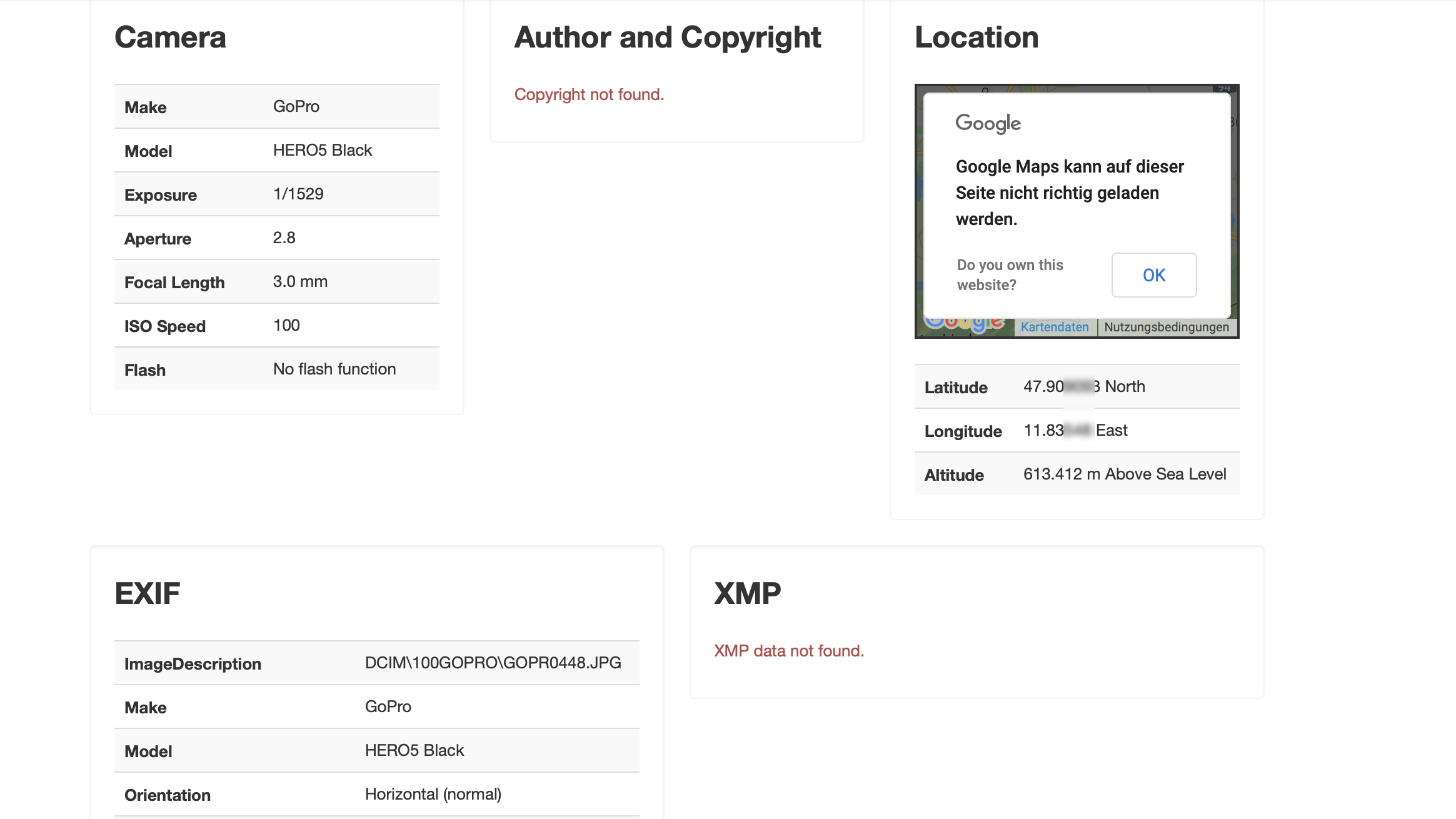
Task: Click the Latitude value 47.90 North
Action: tap(1083, 386)
